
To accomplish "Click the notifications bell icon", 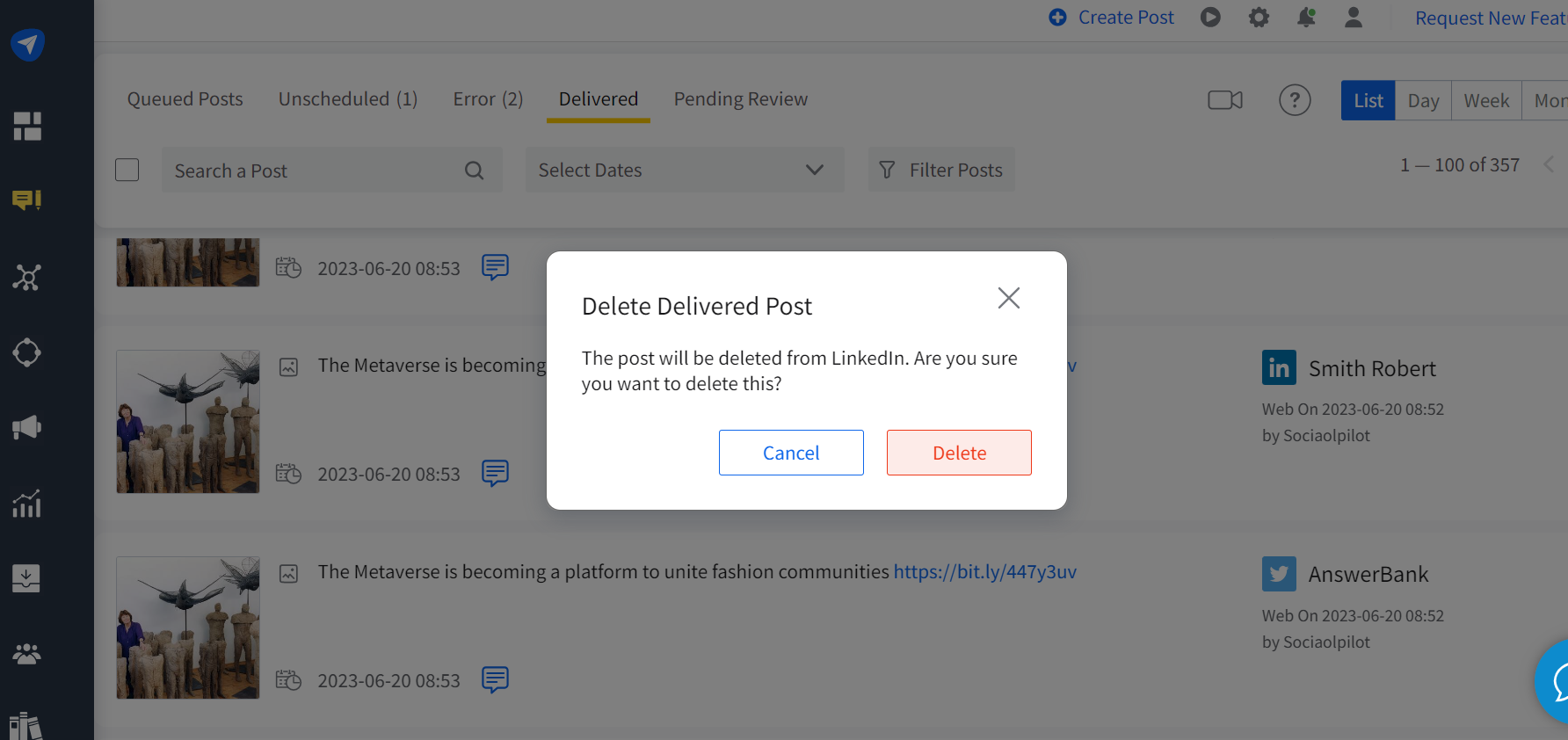I will [1306, 18].
